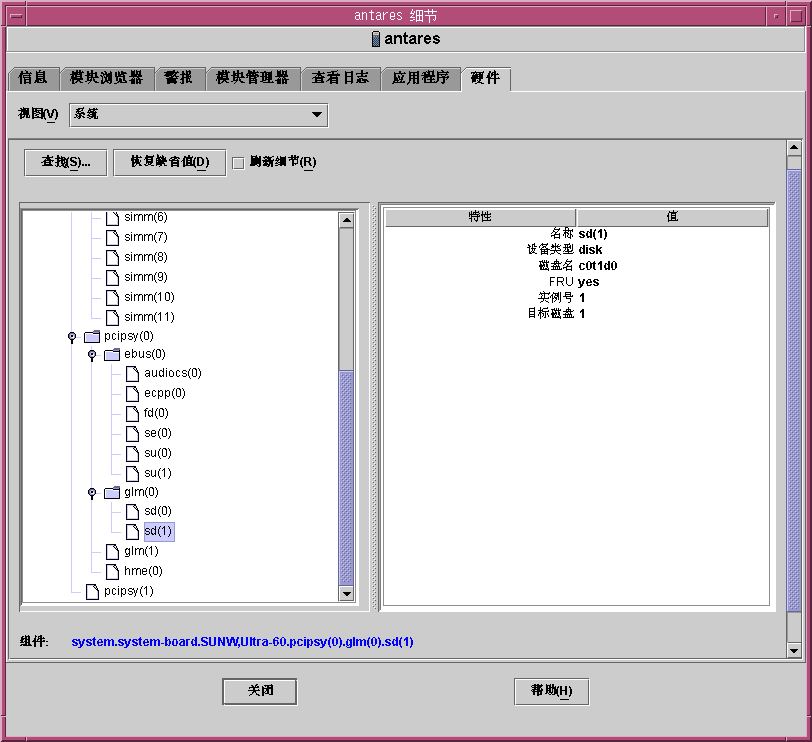The image size is (812, 742).
Task: Open the window menu button in title bar
Action: coord(17,16)
